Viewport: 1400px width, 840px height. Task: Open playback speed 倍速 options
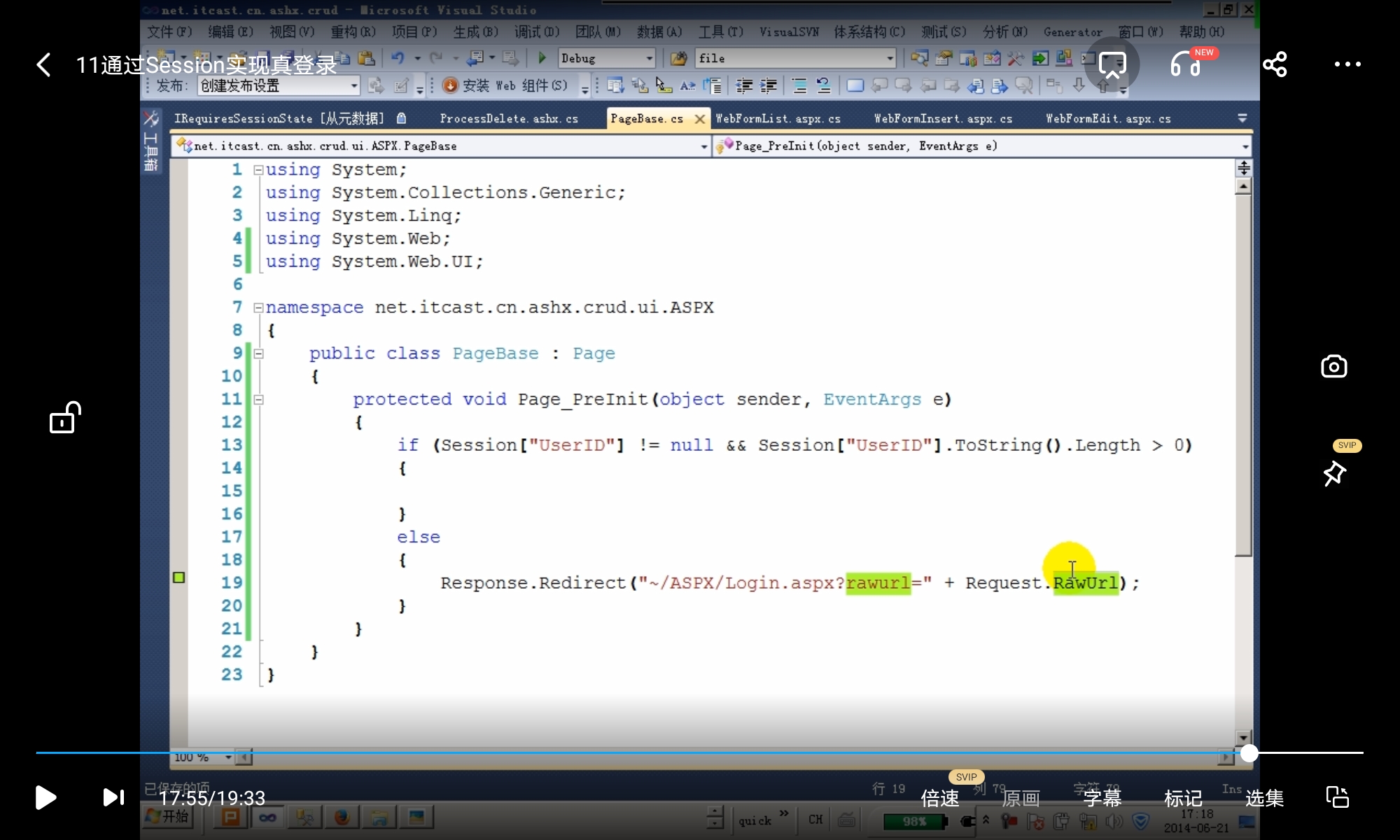940,798
